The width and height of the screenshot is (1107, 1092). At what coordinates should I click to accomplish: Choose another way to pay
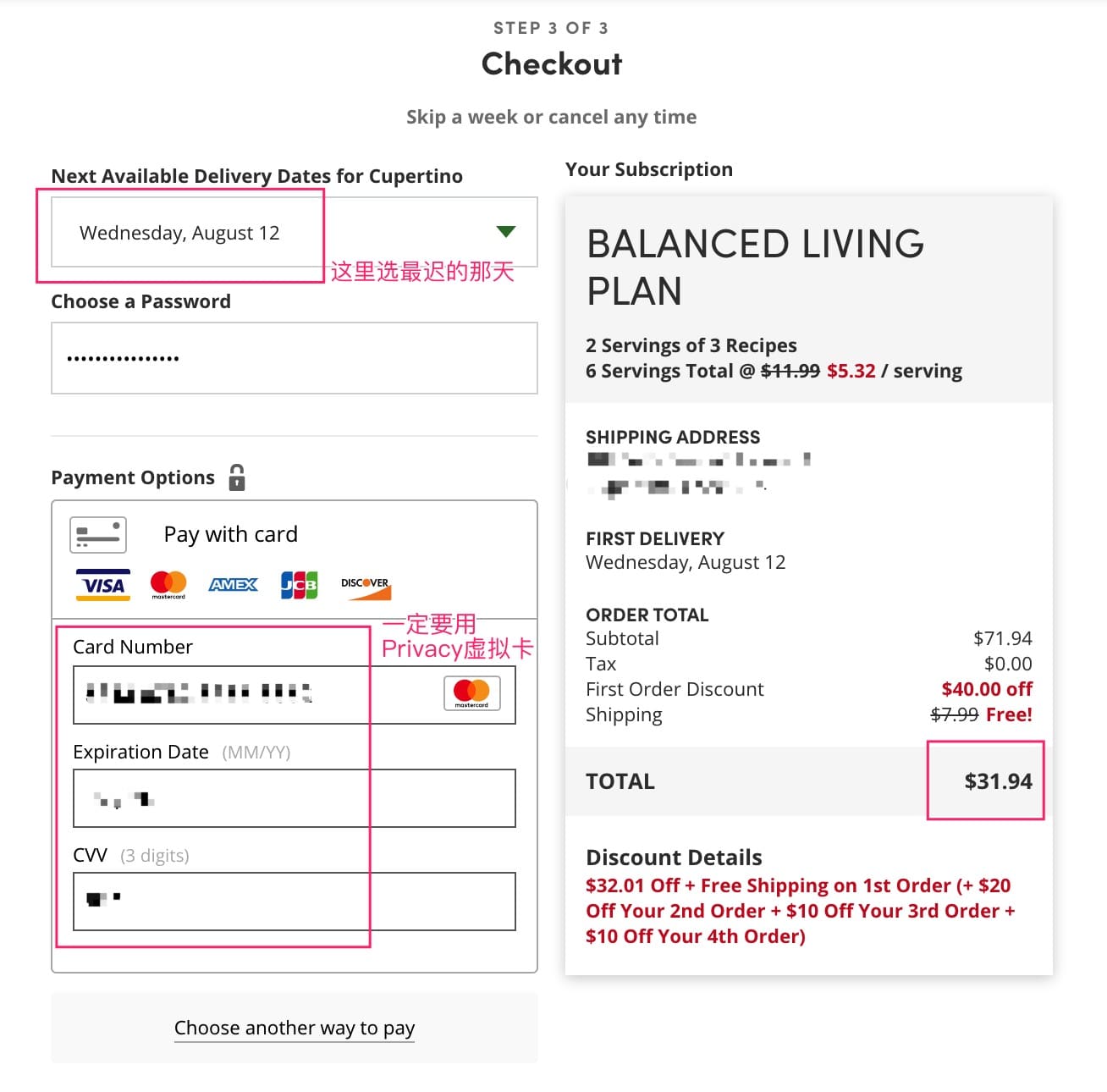295,1028
